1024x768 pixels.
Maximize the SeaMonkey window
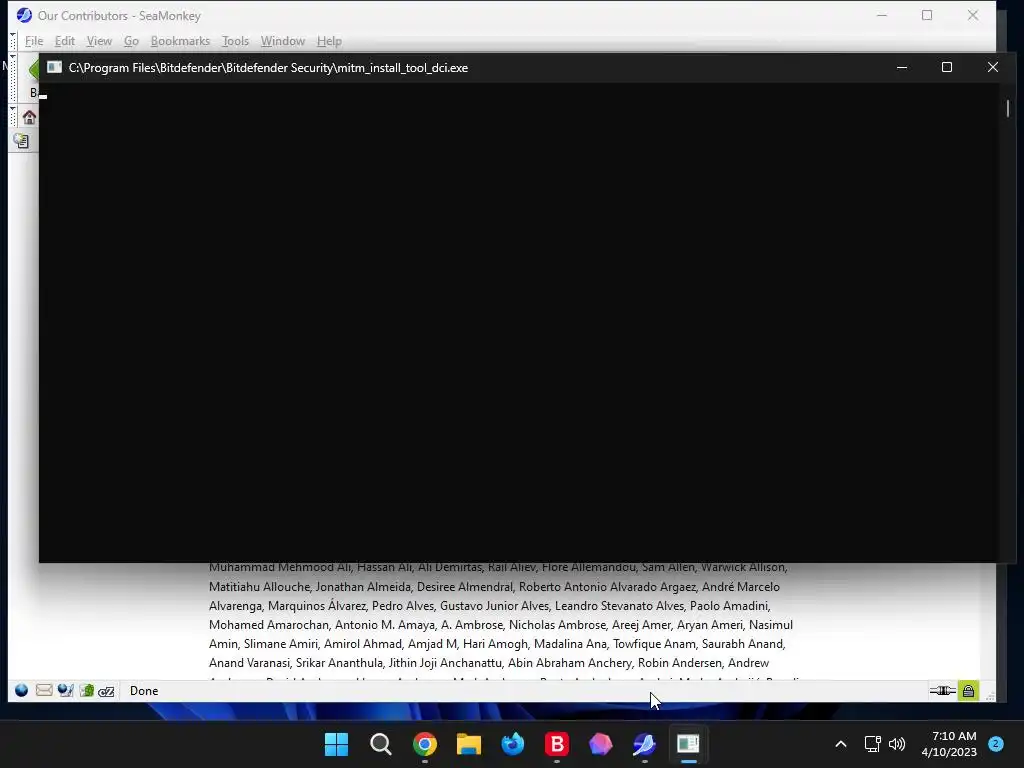click(x=927, y=15)
